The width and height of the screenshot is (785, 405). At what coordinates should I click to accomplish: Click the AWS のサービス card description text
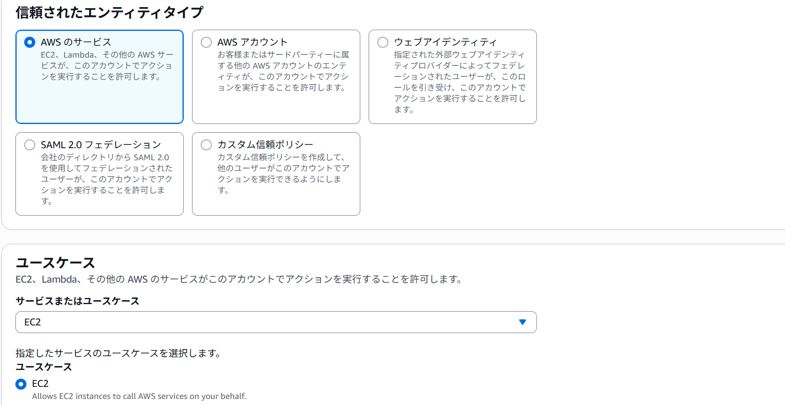tap(107, 66)
